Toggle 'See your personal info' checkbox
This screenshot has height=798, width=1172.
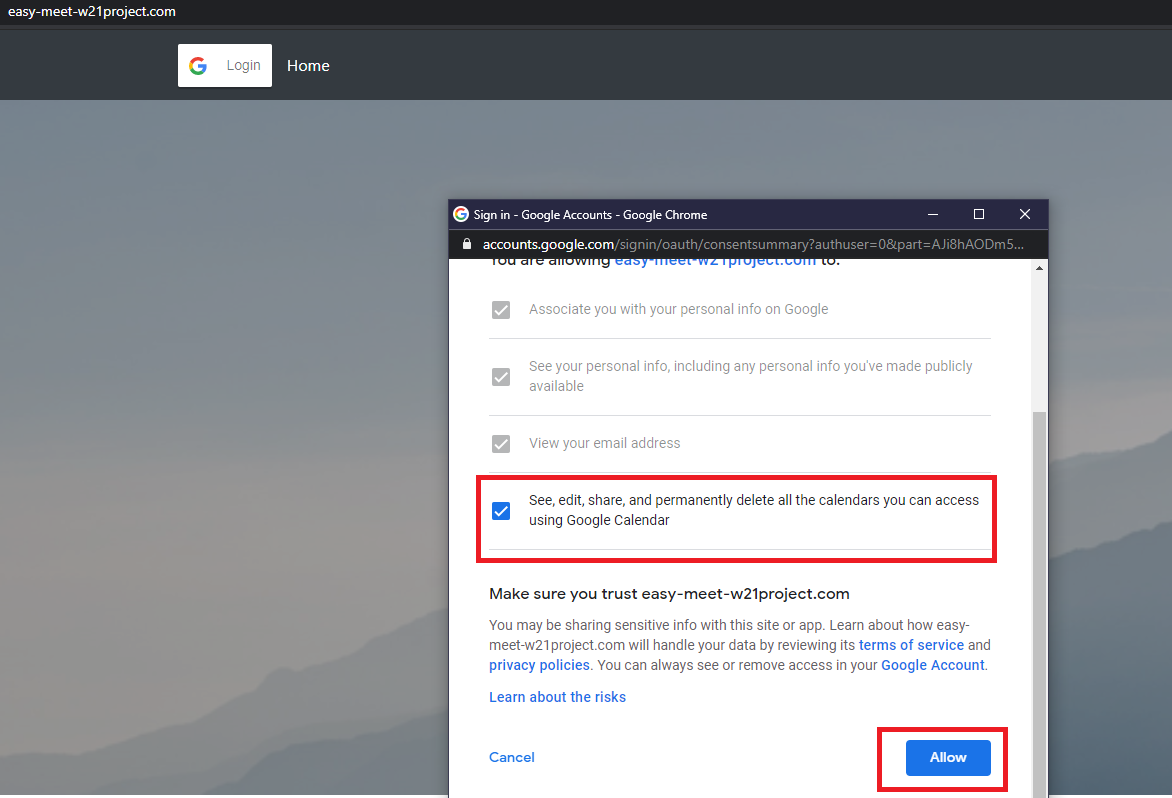501,377
